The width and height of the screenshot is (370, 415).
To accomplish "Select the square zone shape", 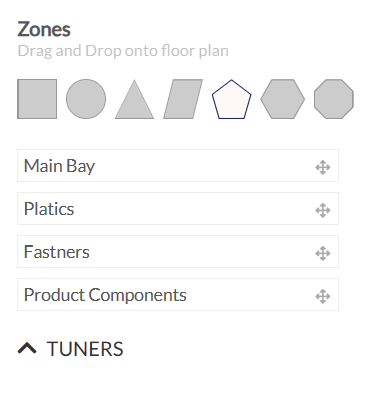I will [x=37, y=99].
